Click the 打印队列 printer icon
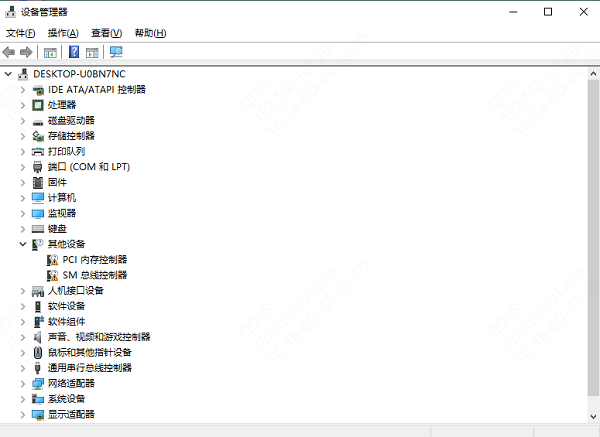 pos(38,151)
